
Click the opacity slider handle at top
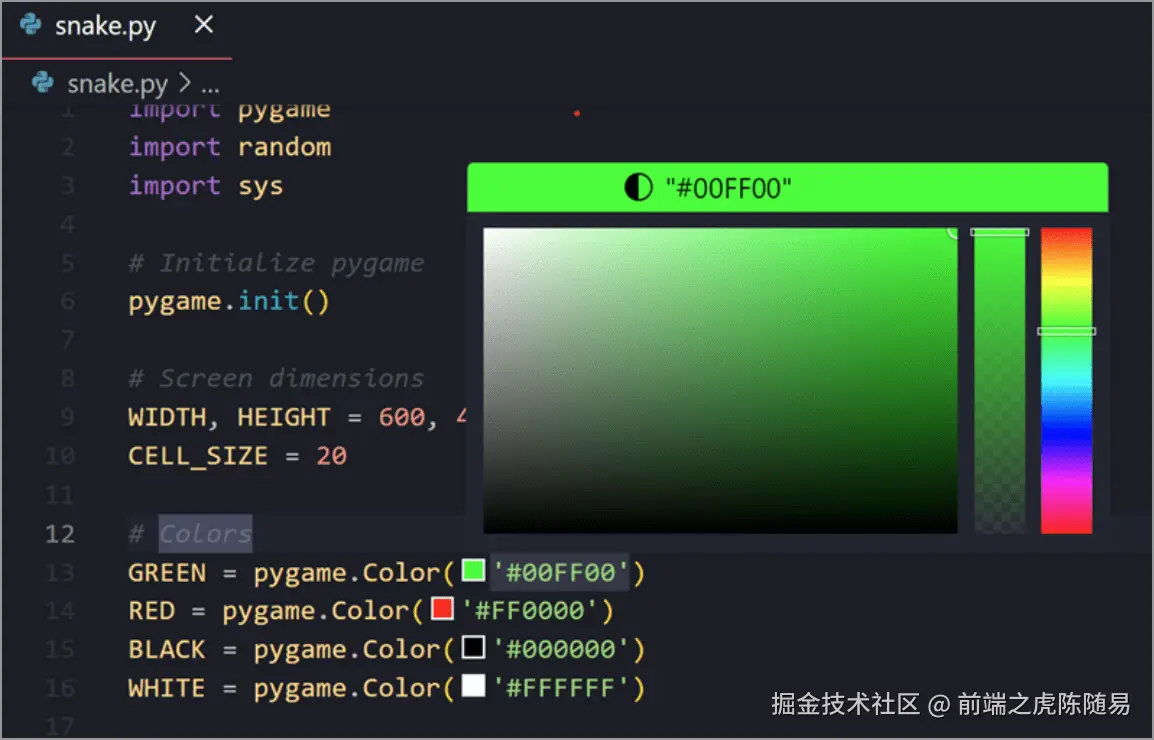999,232
